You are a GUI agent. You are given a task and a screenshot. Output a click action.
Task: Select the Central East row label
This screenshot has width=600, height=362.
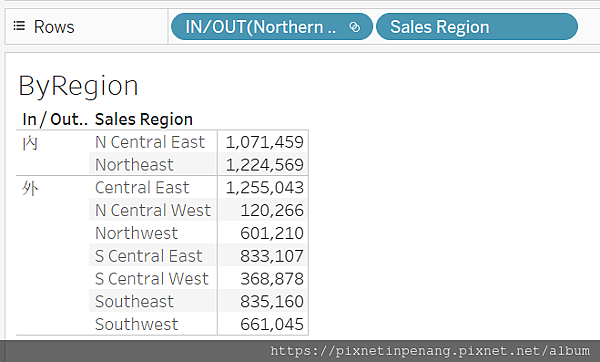[142, 188]
